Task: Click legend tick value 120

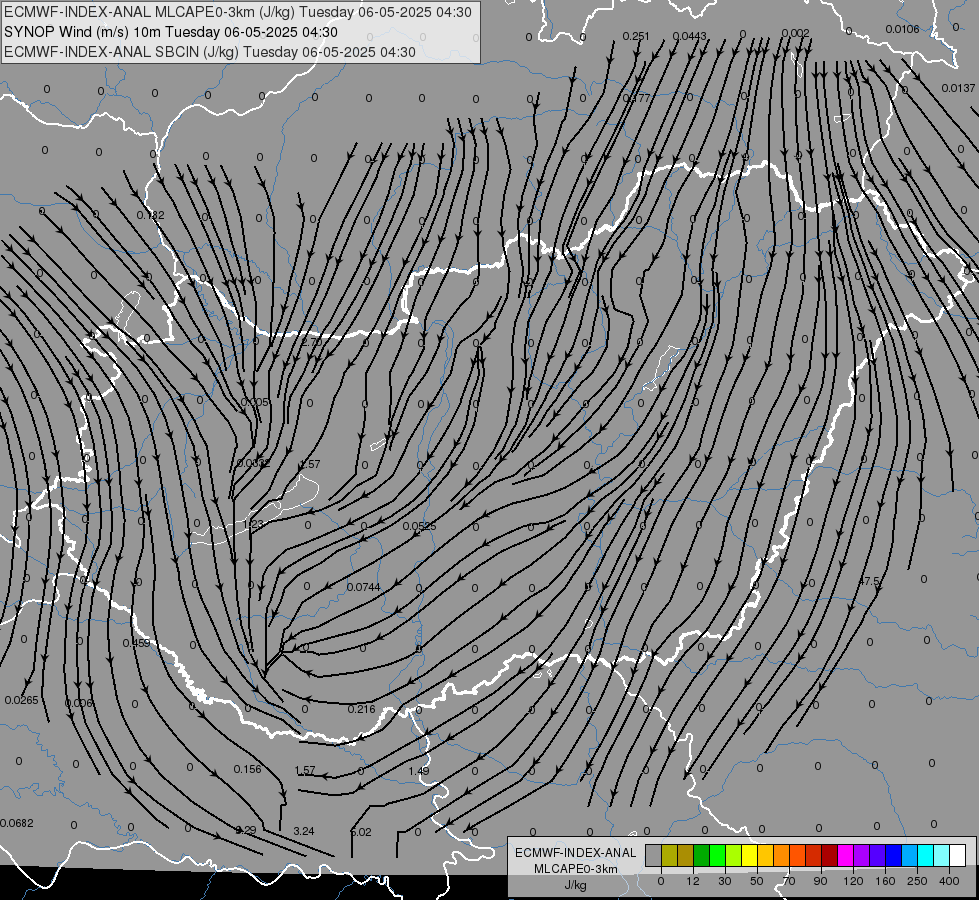Action: coord(853,881)
